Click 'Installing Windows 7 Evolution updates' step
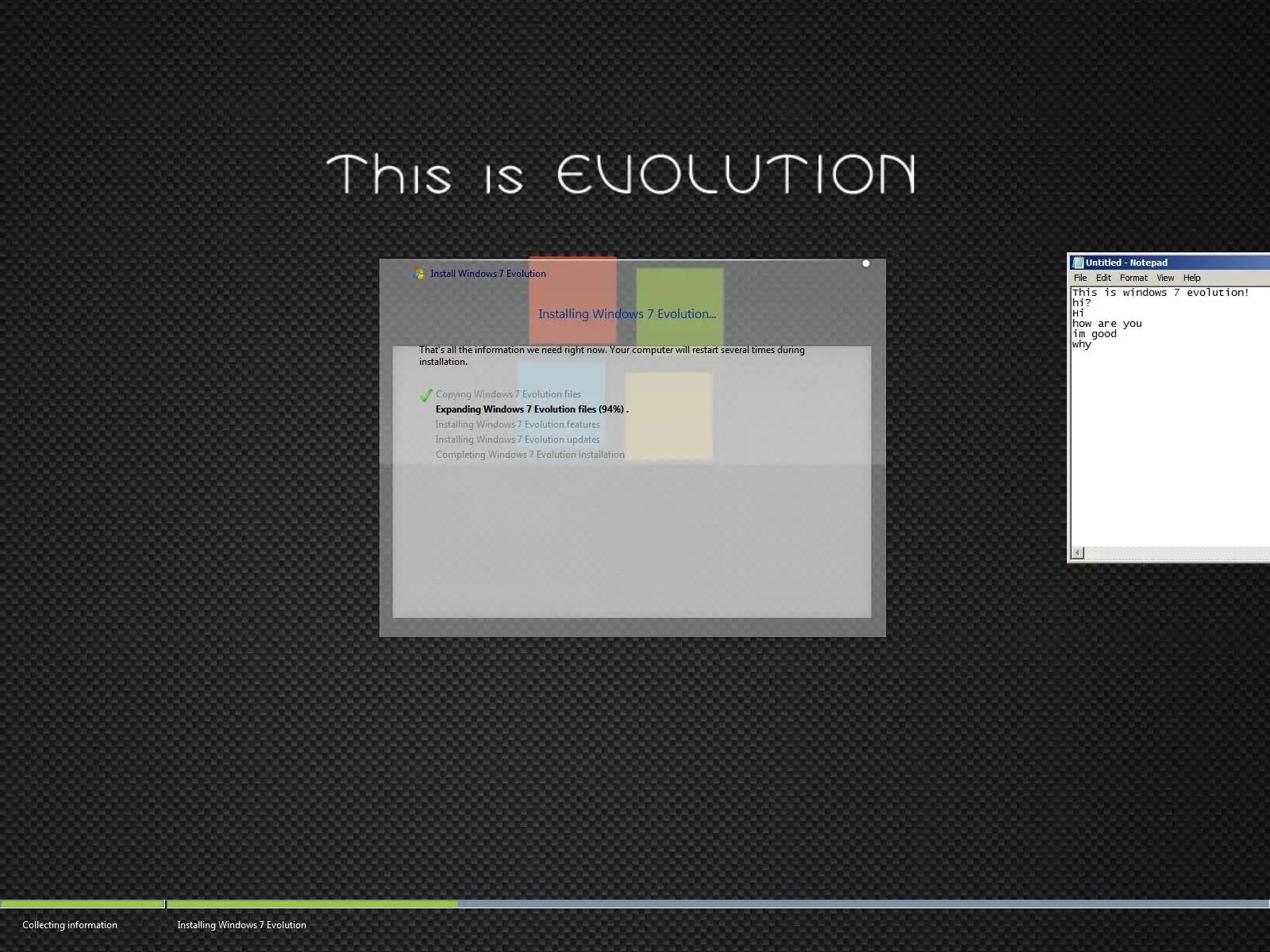Screen dimensions: 1270x952 click(x=518, y=440)
